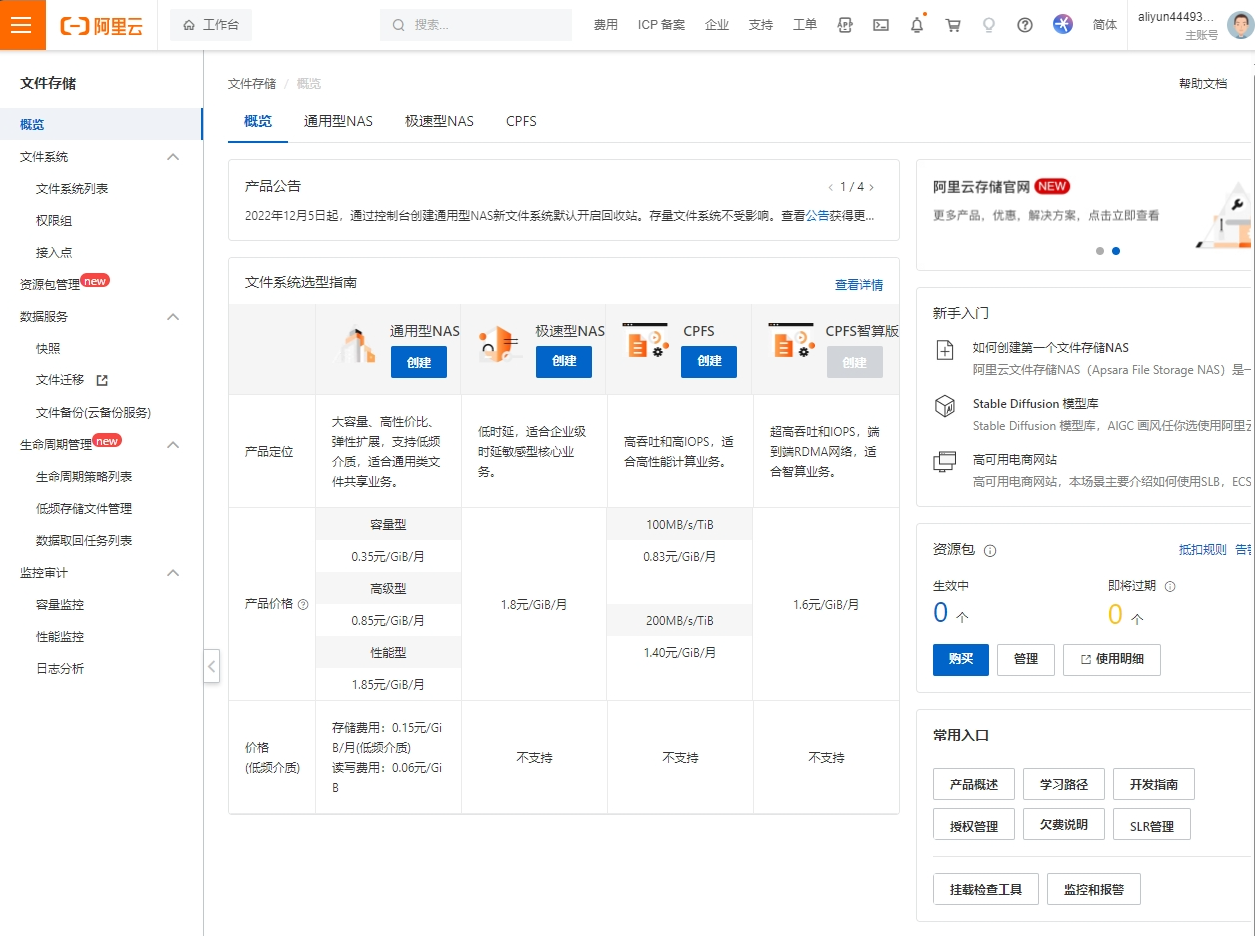Click the notification bell icon
1255x936 pixels.
pos(916,25)
